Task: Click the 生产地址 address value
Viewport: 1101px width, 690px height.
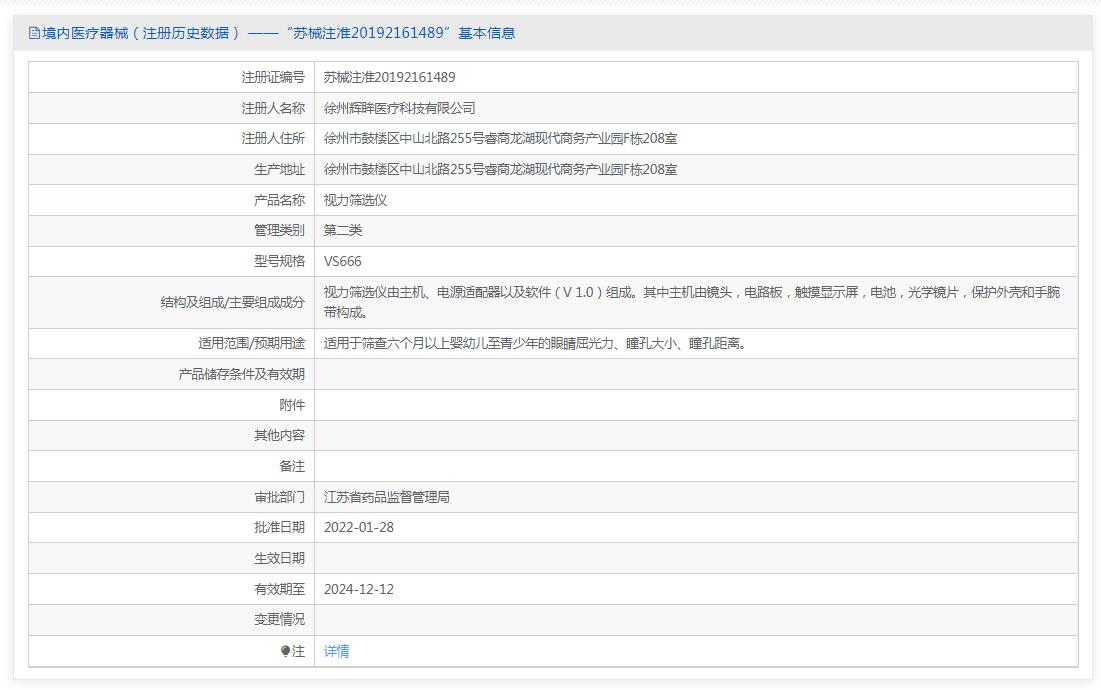Action: [x=500, y=170]
